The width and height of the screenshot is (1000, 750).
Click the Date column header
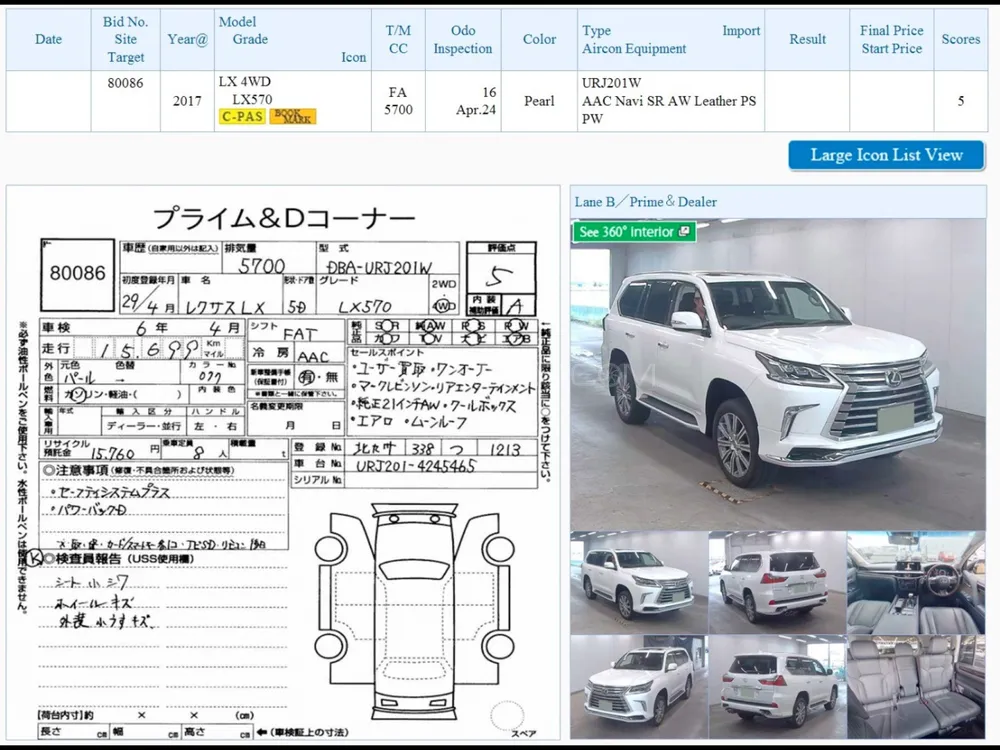(x=48, y=40)
